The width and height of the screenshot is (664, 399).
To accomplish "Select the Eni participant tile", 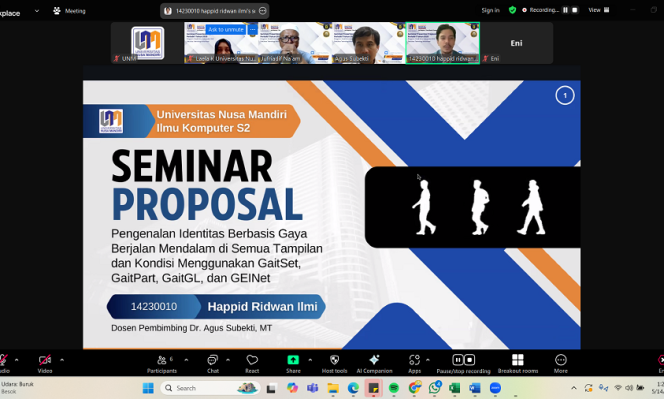I will tap(516, 43).
